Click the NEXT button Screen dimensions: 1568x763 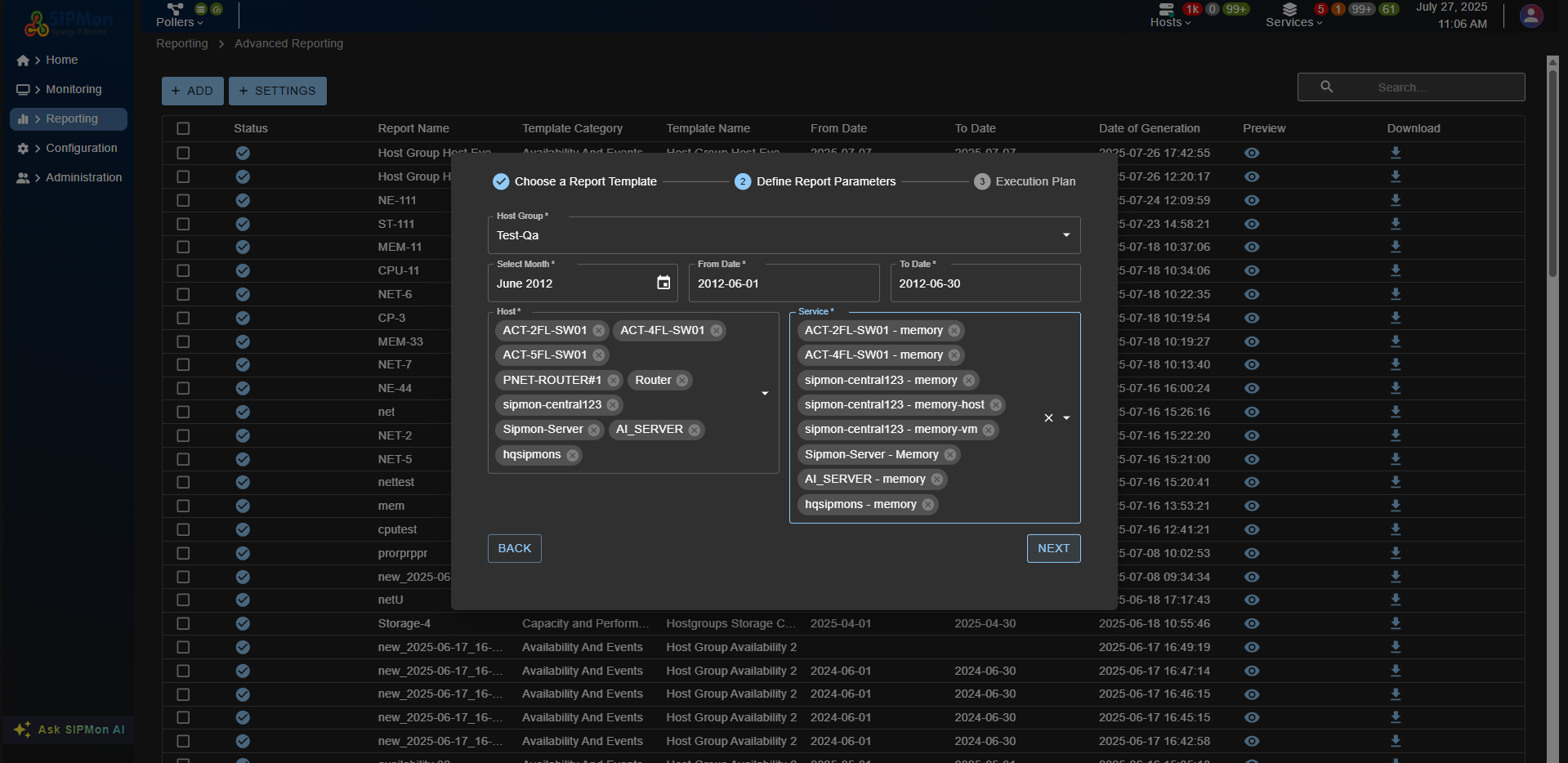coord(1053,548)
